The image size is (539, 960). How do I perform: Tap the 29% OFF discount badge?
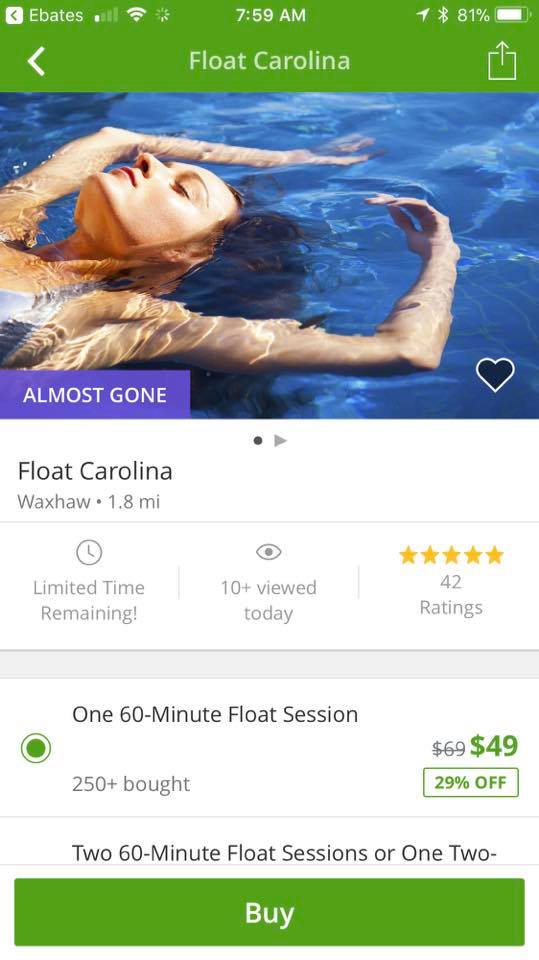click(470, 782)
